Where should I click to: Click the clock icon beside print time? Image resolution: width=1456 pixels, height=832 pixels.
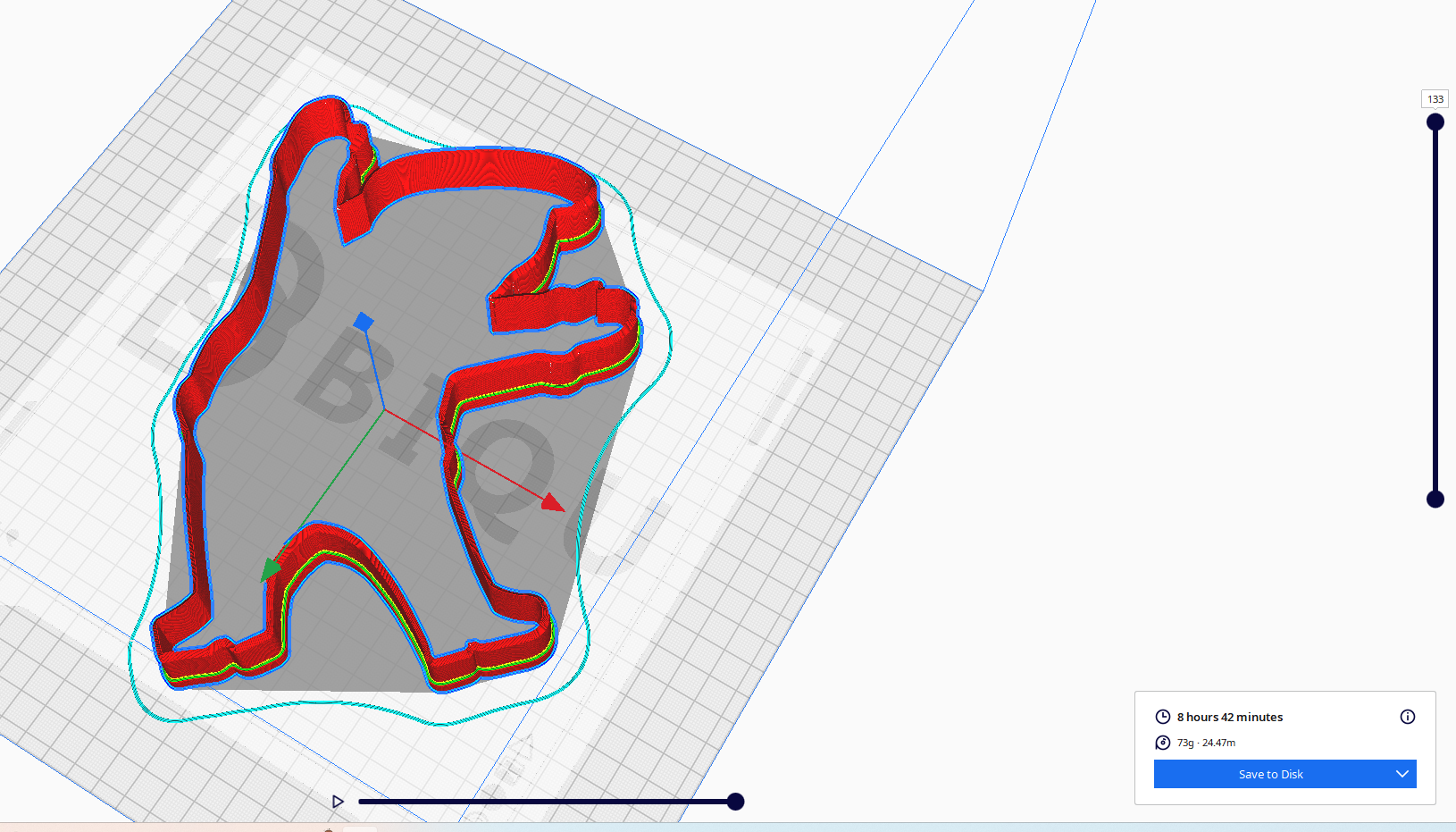click(1162, 717)
